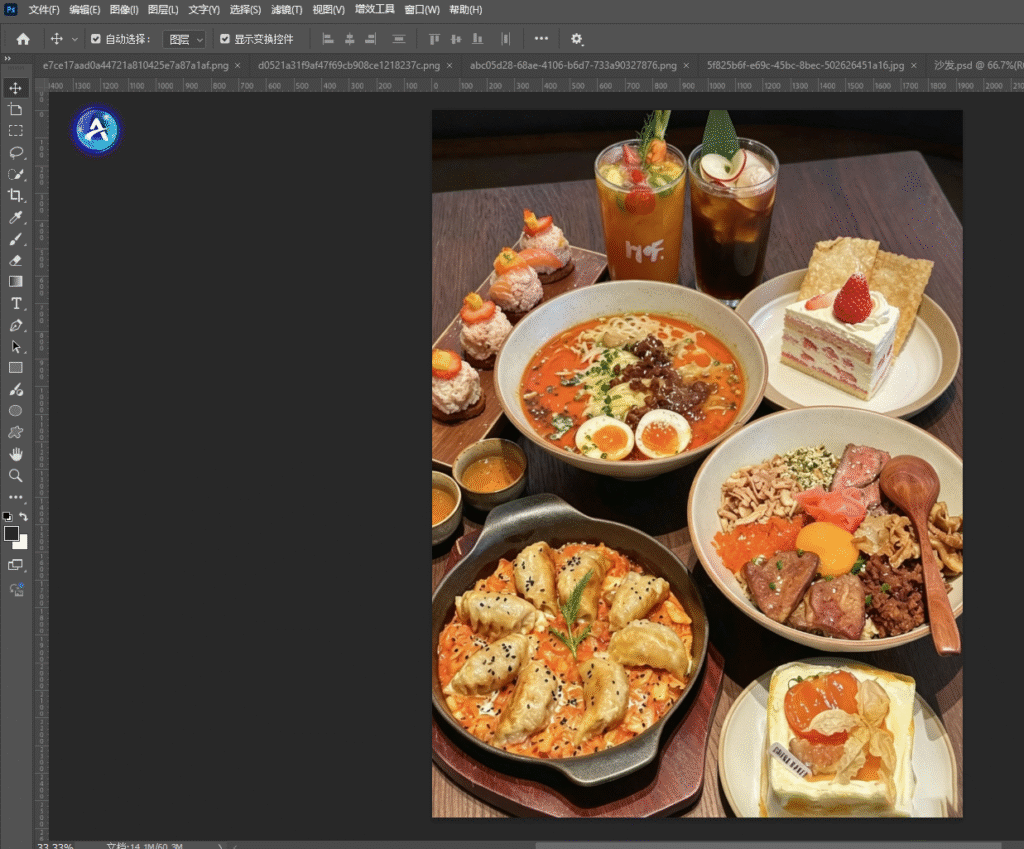This screenshot has width=1024, height=849.
Task: Align right edges in options bar
Action: tap(371, 39)
